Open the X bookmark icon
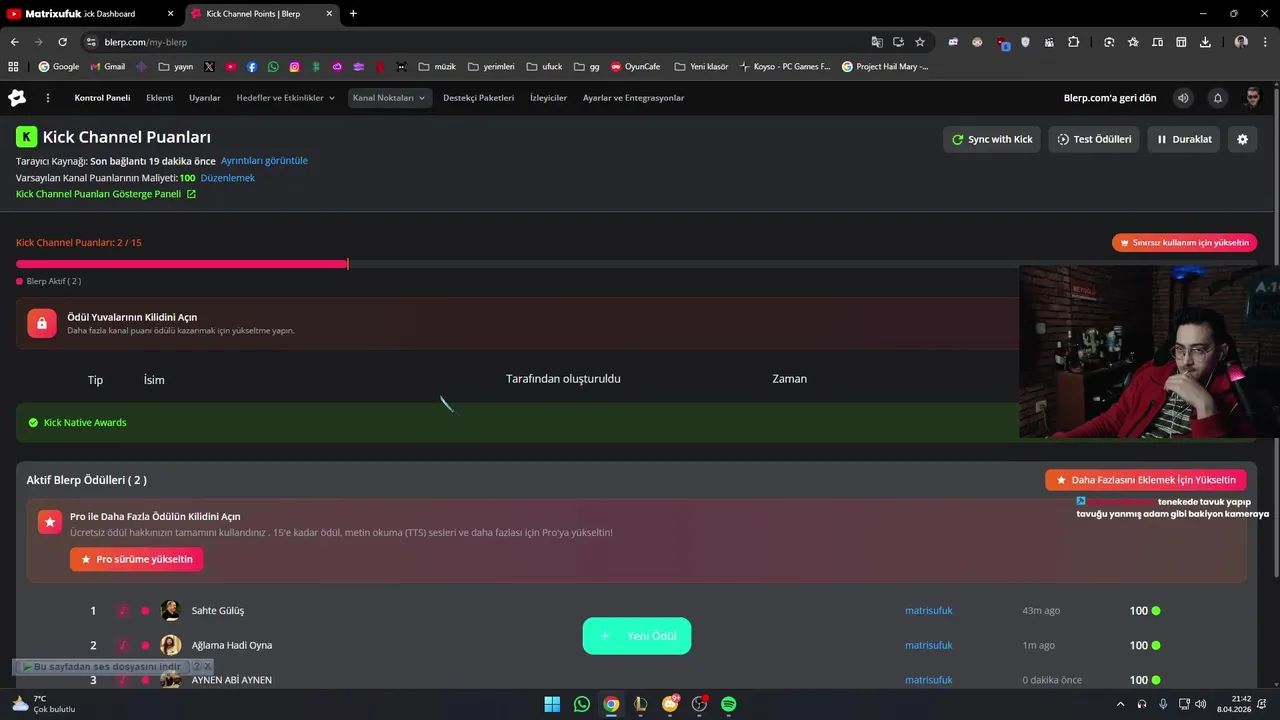 tap(209, 67)
